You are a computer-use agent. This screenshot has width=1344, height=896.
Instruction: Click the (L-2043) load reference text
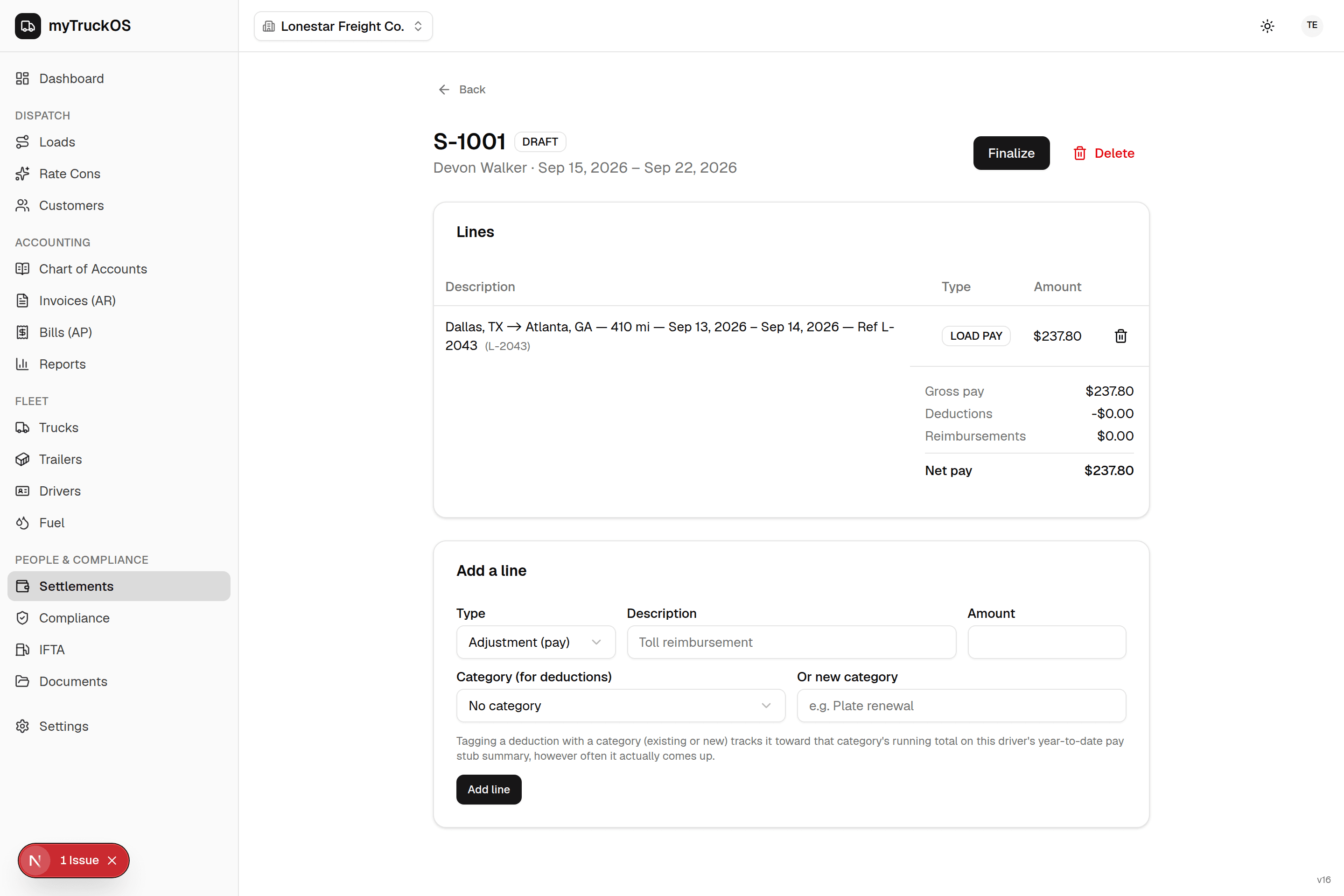click(507, 346)
